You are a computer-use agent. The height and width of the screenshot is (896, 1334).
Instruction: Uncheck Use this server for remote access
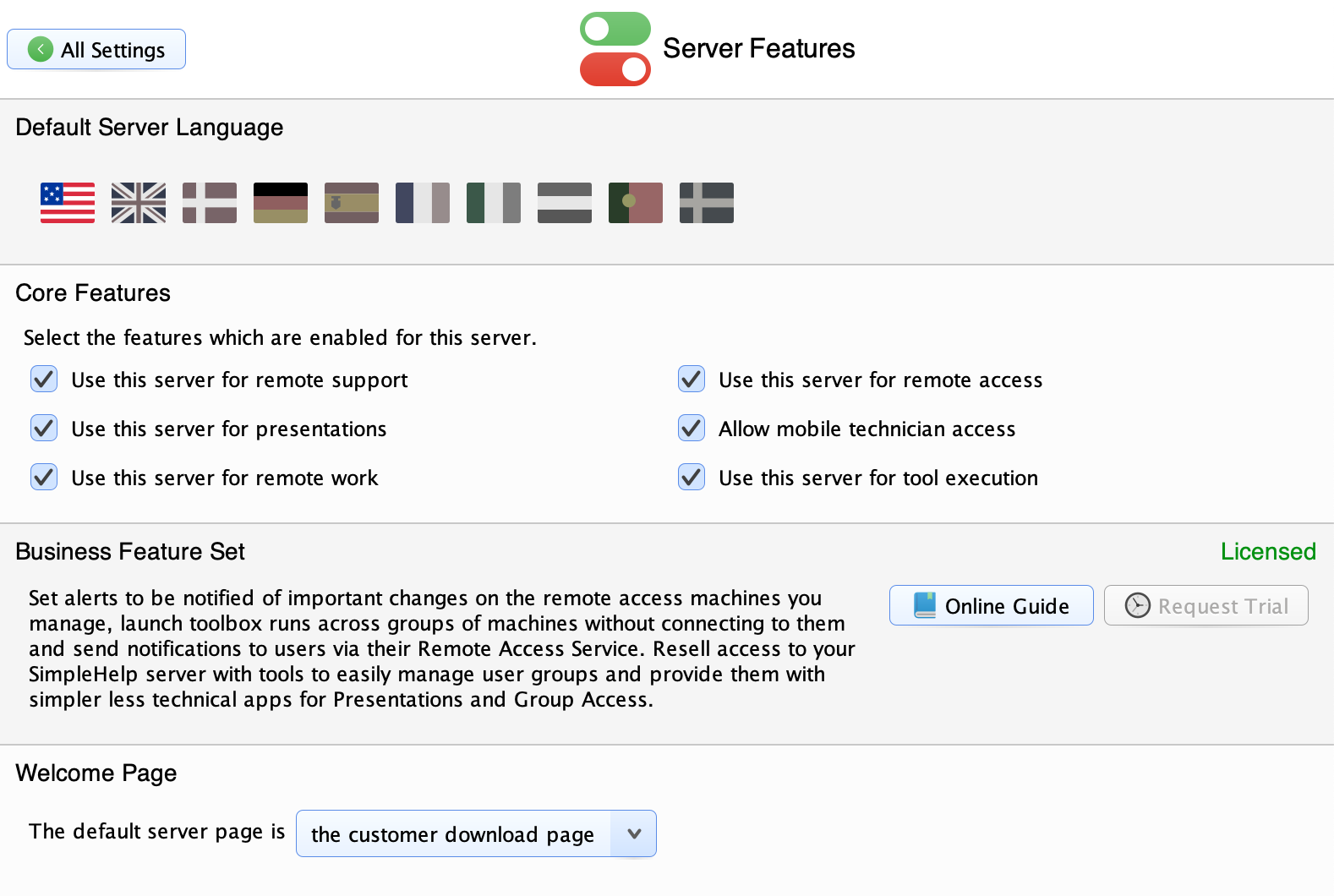(692, 379)
